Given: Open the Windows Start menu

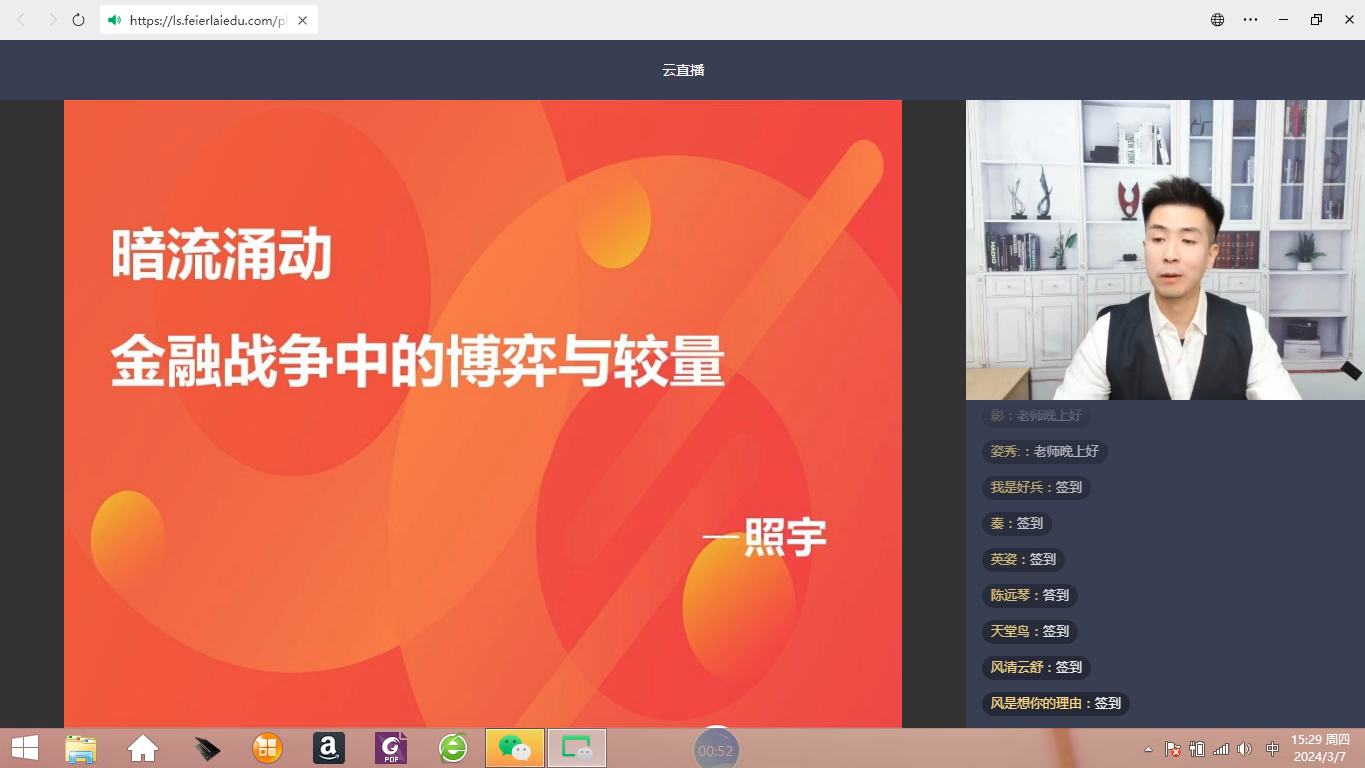Looking at the screenshot, I should 25,748.
